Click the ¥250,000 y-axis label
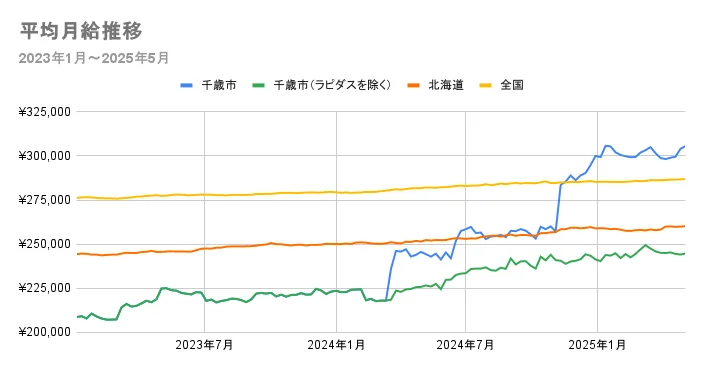Viewport: 704px width, 371px height. (x=45, y=244)
